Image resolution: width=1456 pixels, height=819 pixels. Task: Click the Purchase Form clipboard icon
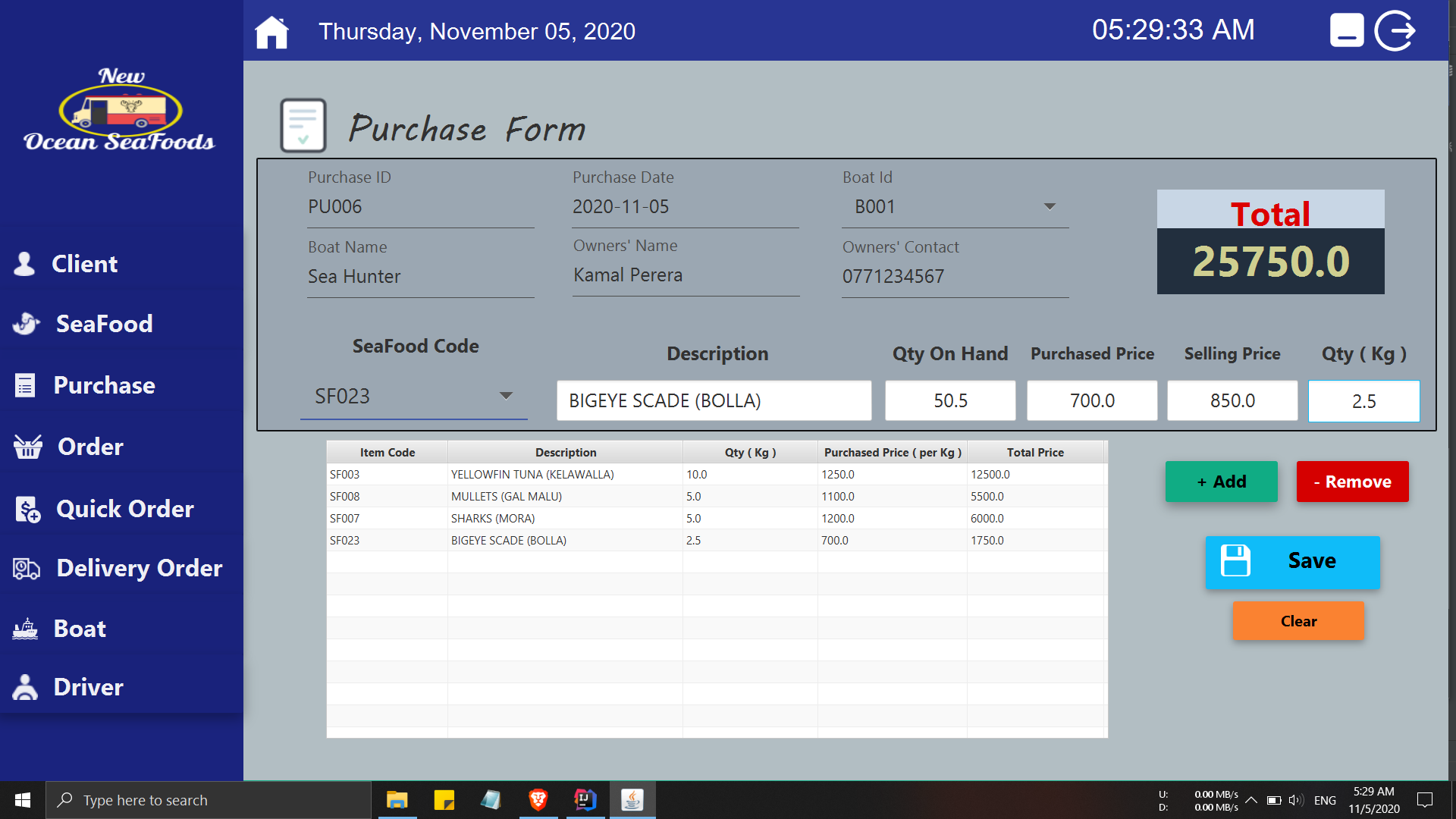click(303, 125)
